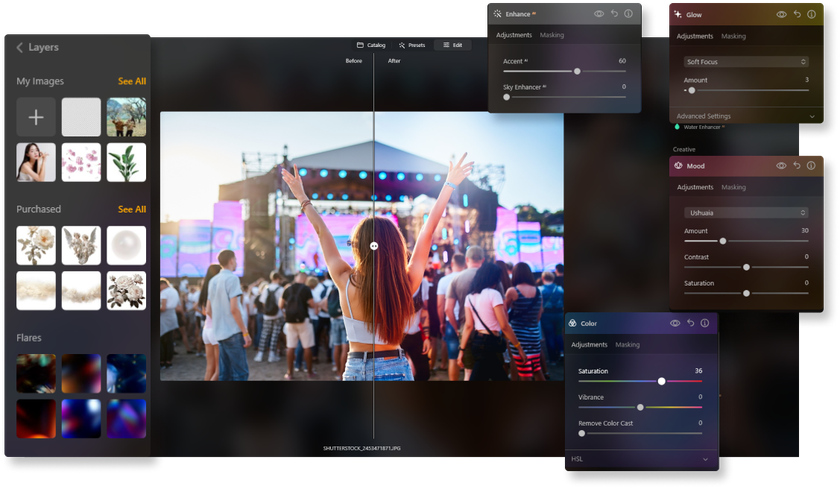Viewport: 840px width, 489px height.
Task: Reset the Enhance panel adjustments
Action: click(614, 14)
